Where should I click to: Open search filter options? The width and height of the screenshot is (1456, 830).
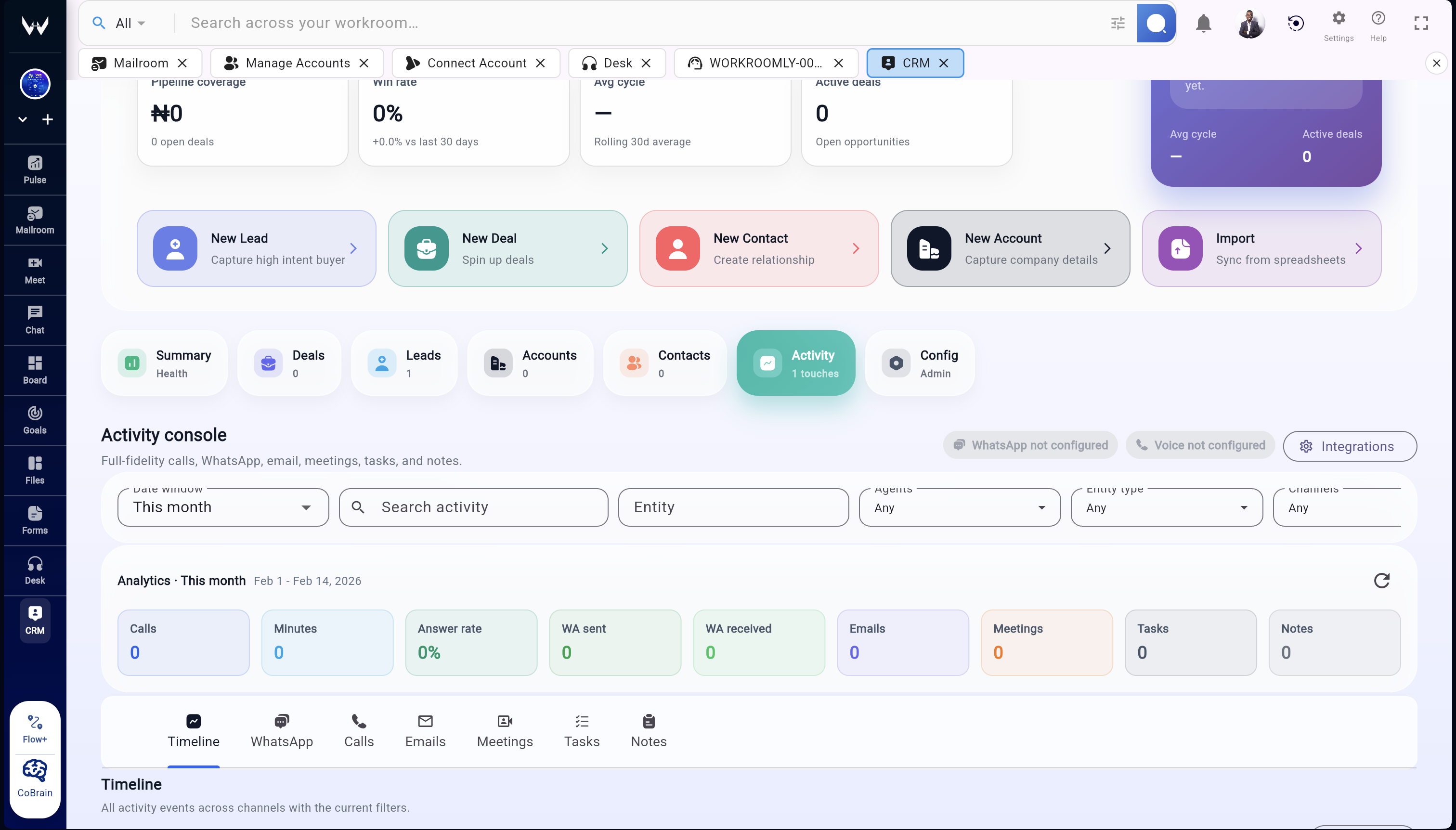[1118, 23]
